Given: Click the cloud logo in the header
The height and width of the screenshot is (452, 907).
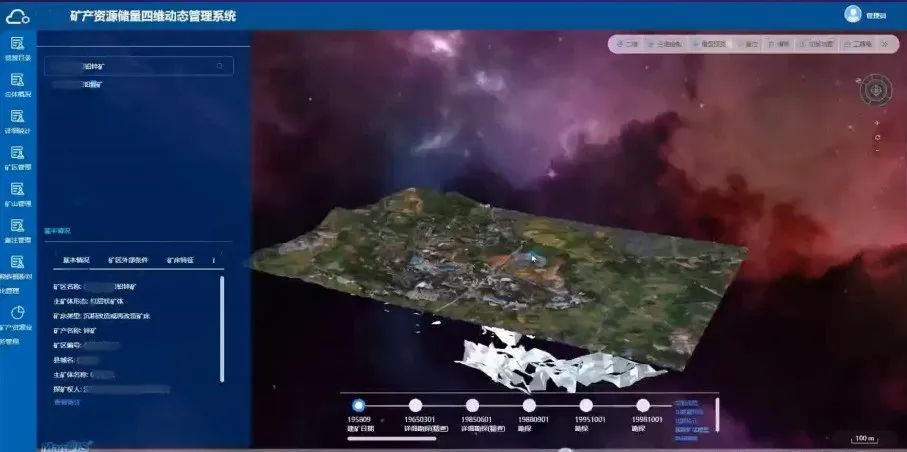Looking at the screenshot, I should (x=17, y=17).
